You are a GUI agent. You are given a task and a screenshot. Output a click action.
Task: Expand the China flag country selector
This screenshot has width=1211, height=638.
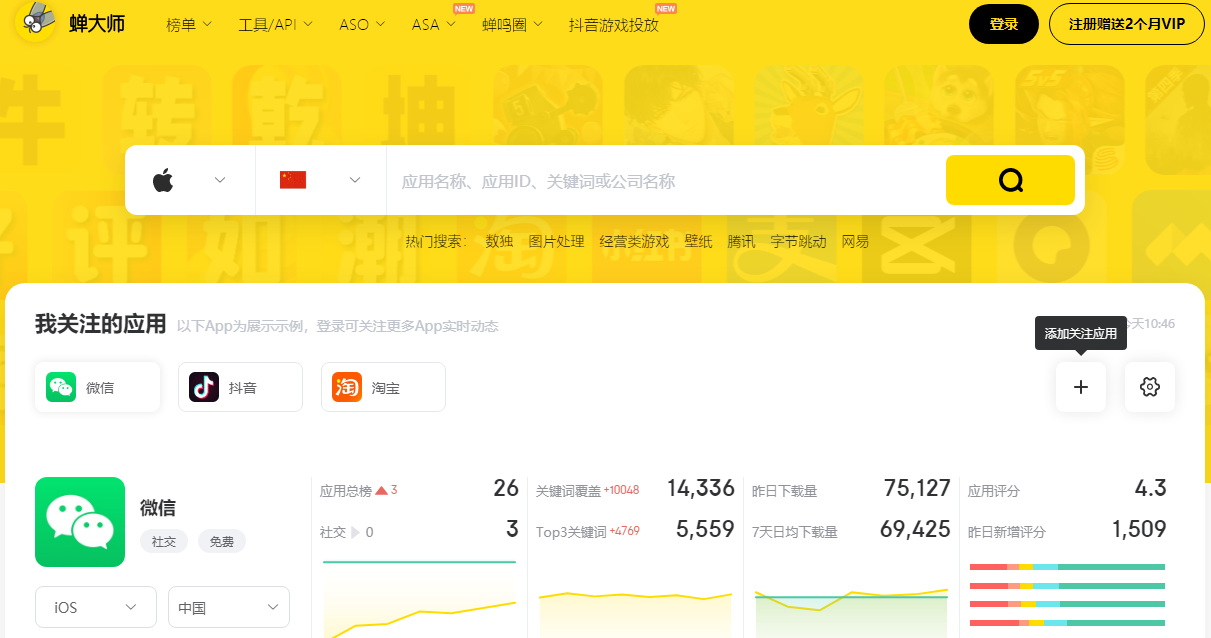pos(321,180)
